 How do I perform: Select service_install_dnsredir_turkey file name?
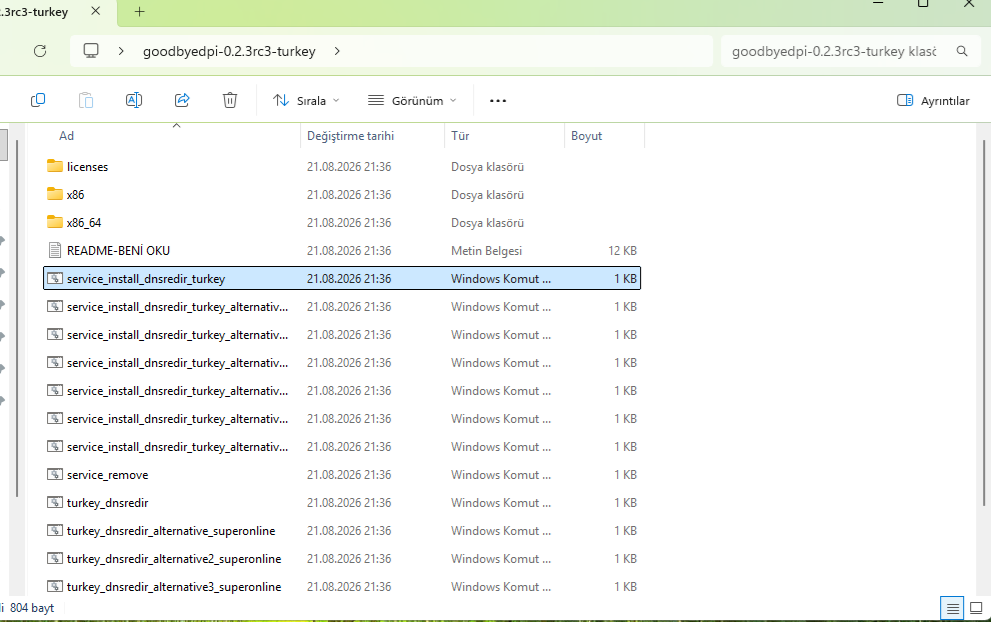146,279
